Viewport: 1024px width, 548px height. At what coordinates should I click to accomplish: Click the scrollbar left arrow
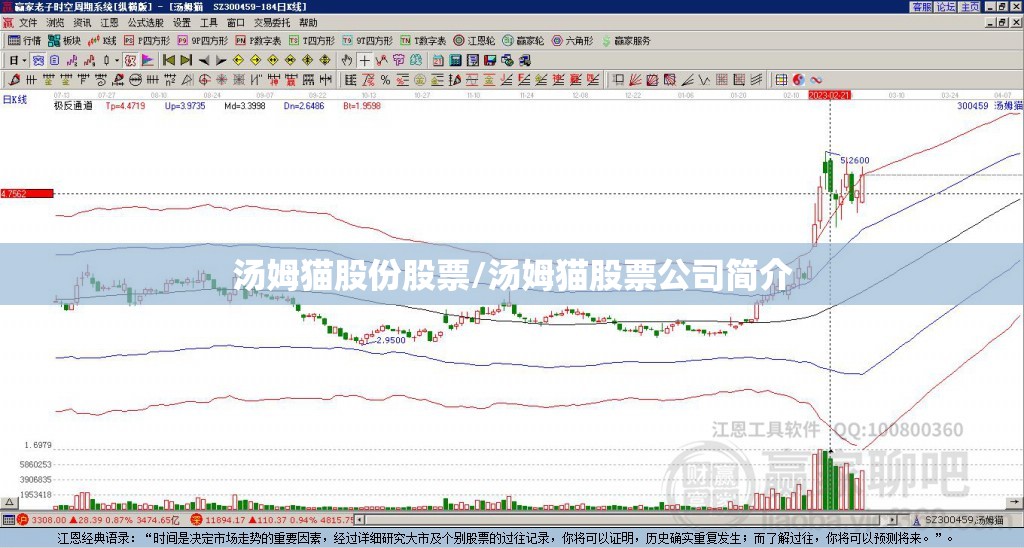tap(359, 520)
